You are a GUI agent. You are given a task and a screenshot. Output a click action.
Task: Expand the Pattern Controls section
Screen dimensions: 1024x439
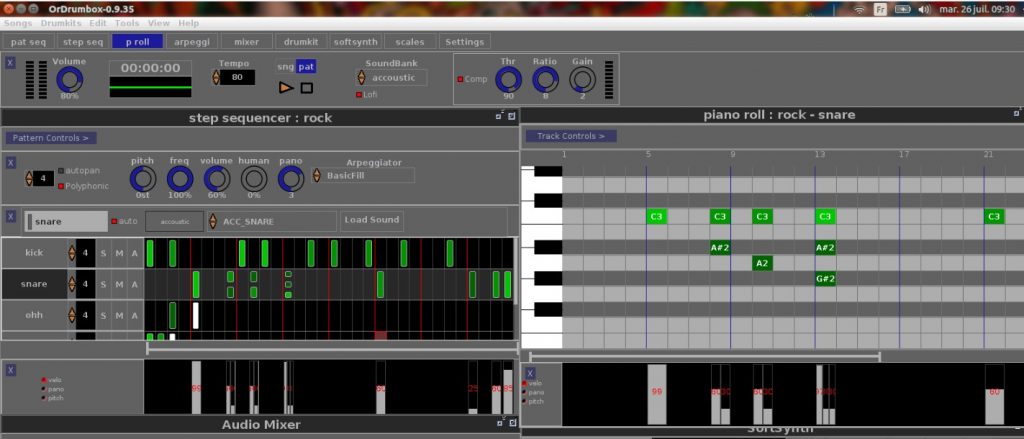coord(50,138)
